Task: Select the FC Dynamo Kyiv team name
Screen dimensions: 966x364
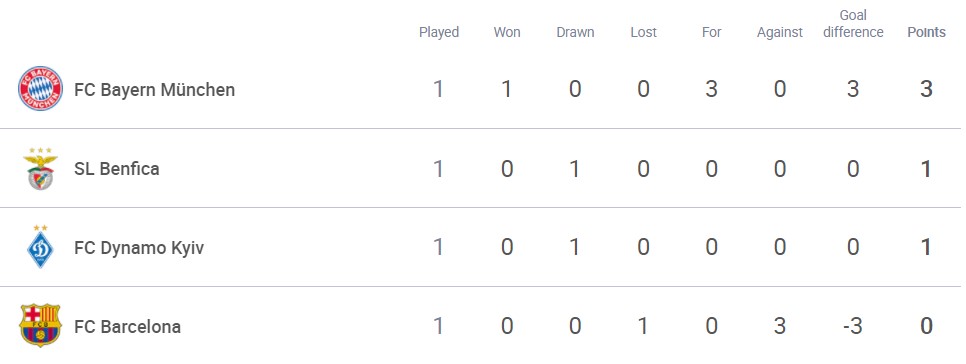Action: (139, 248)
